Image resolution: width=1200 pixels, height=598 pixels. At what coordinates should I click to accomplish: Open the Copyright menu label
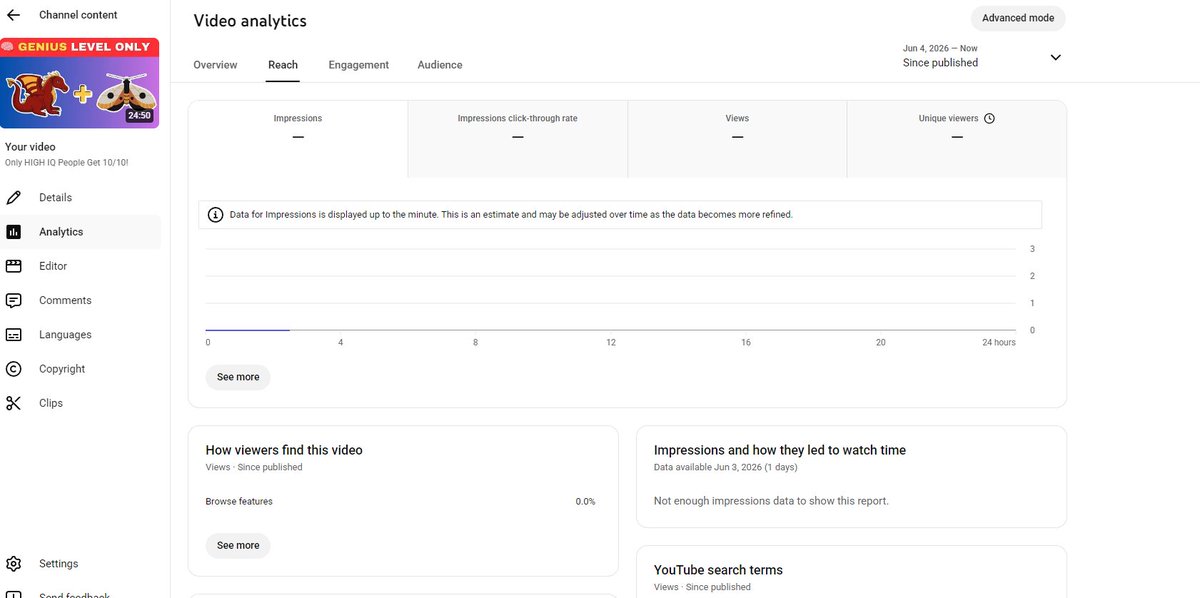click(x=62, y=369)
